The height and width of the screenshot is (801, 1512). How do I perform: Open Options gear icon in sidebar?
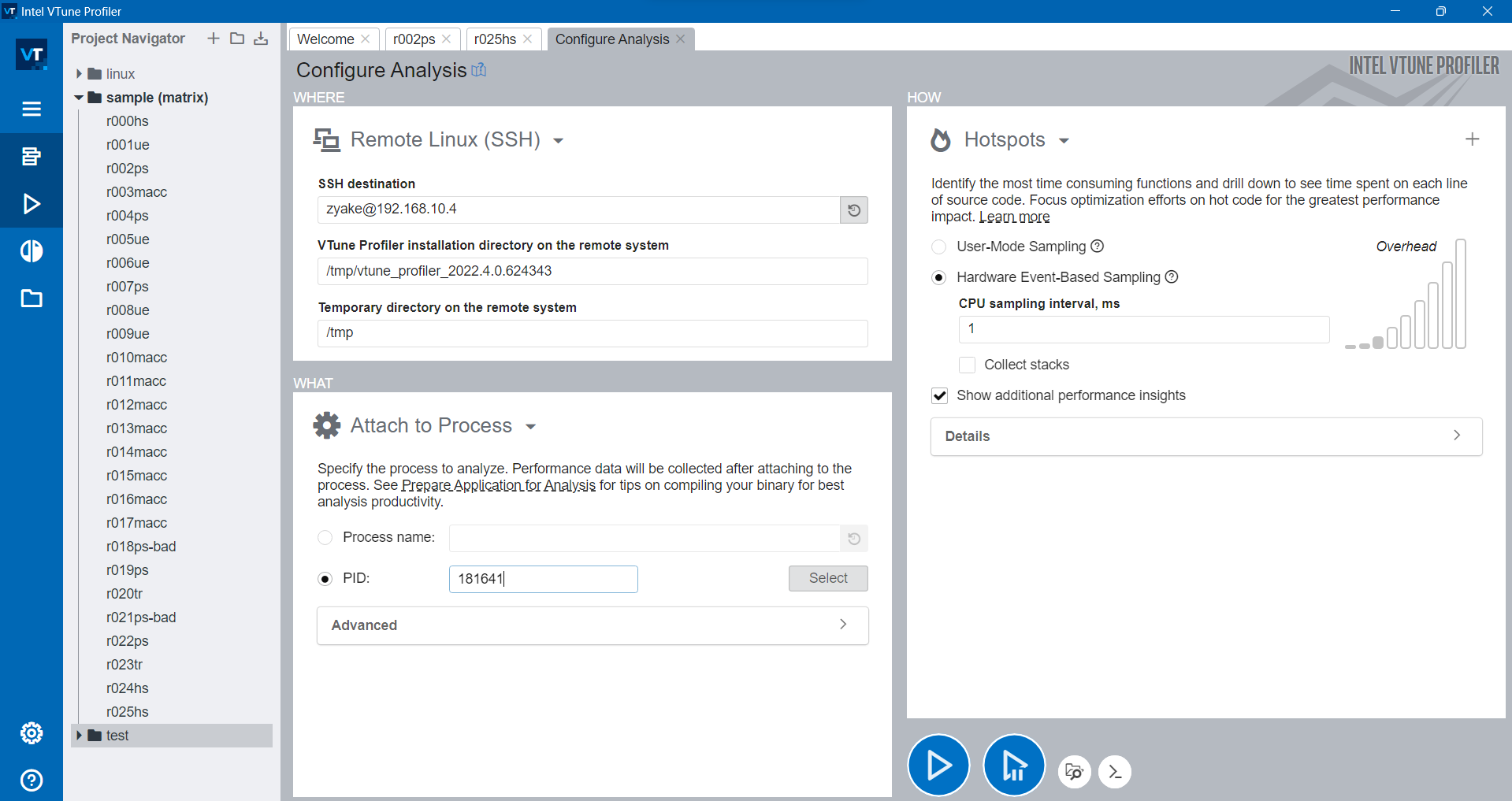tap(32, 733)
